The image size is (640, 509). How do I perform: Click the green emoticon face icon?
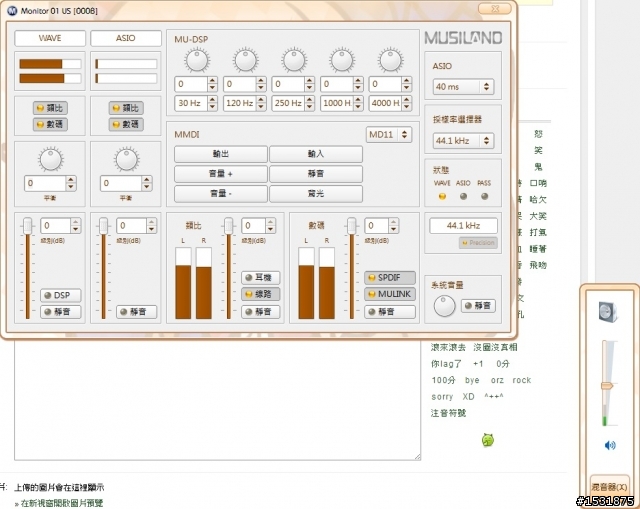click(x=487, y=440)
